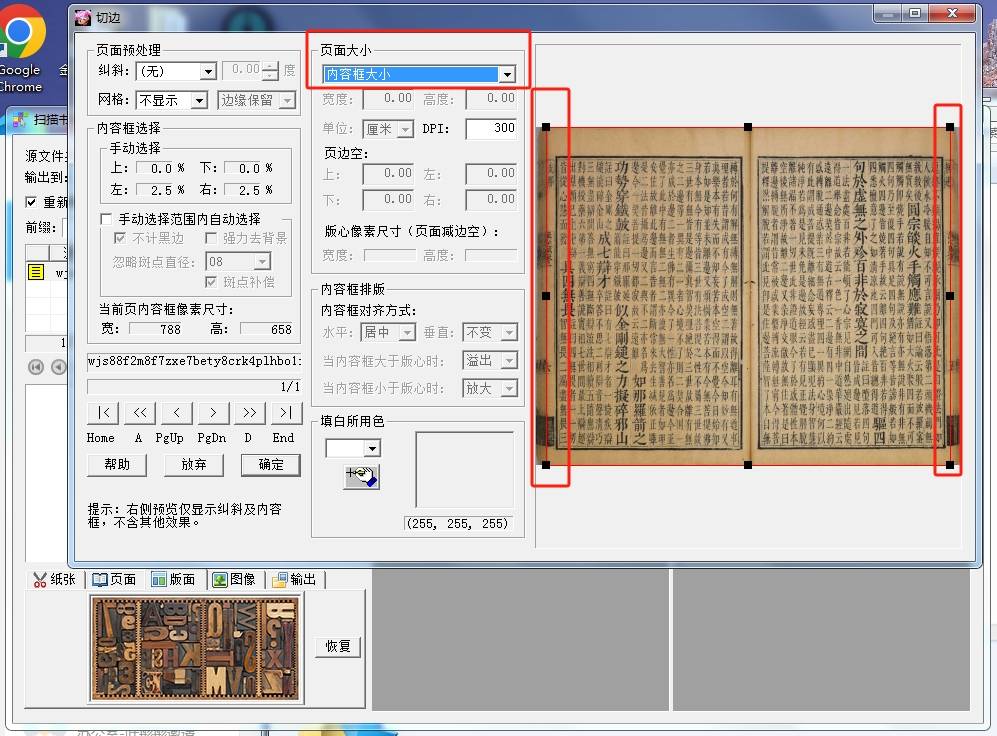The image size is (997, 736).
Task: Jump to last page with >| button
Action: [286, 413]
